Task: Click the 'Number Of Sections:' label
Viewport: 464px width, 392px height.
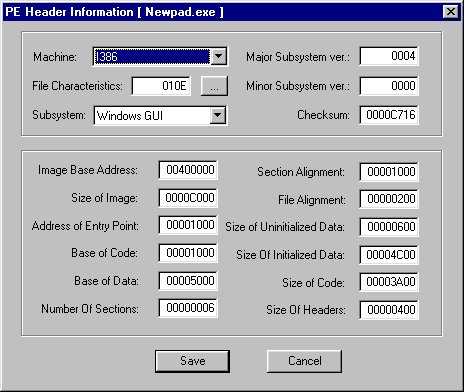Action: click(90, 309)
